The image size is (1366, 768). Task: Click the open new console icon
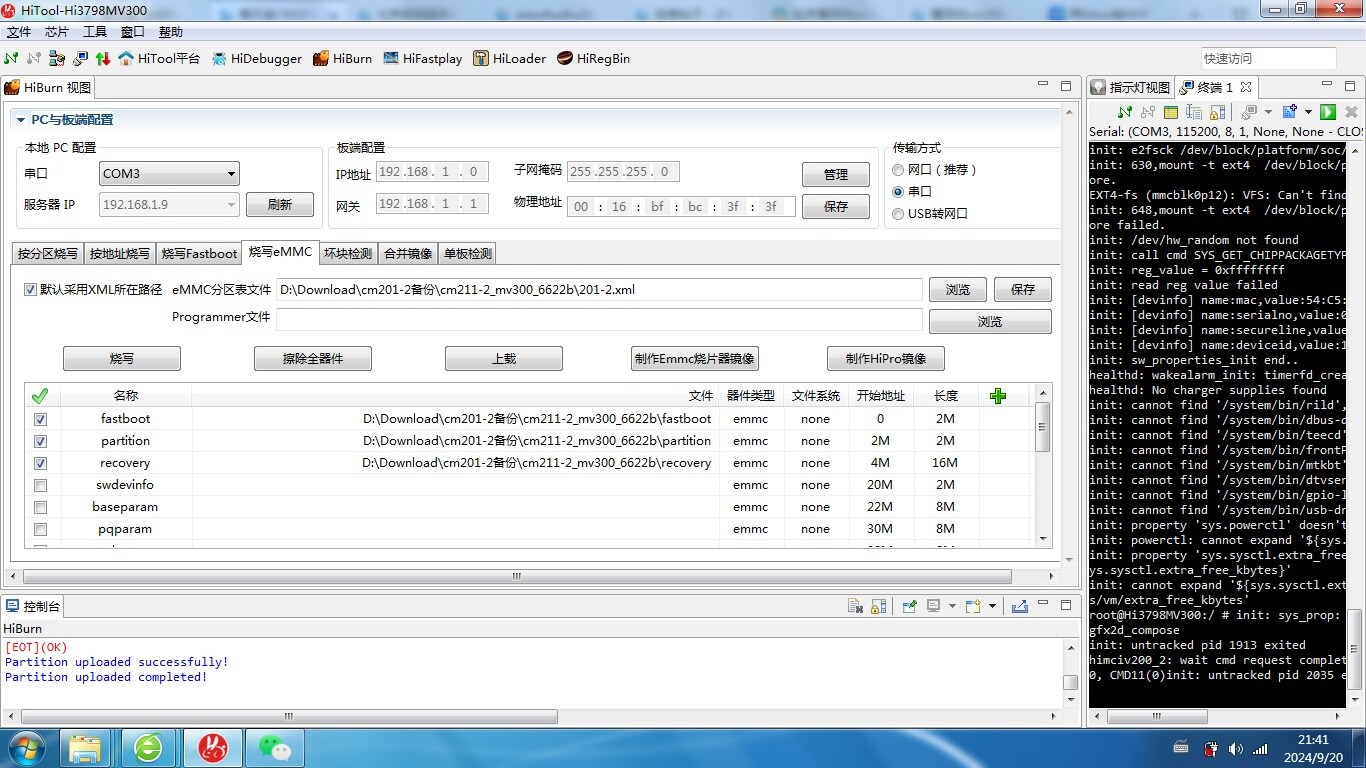973,606
